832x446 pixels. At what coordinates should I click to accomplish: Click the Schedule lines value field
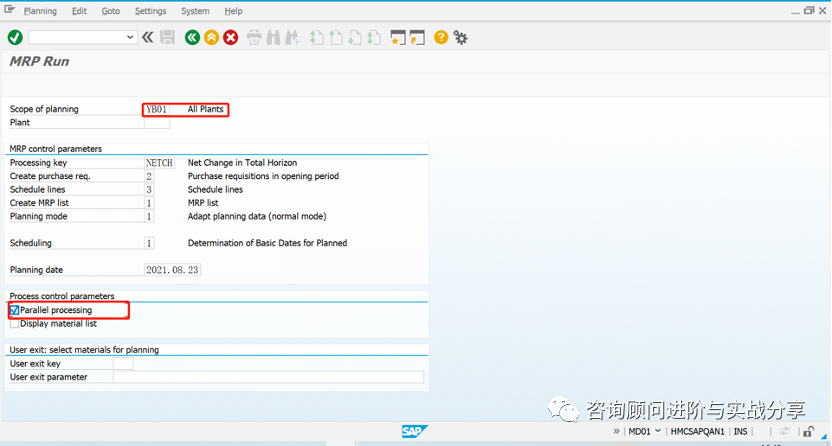pos(149,189)
